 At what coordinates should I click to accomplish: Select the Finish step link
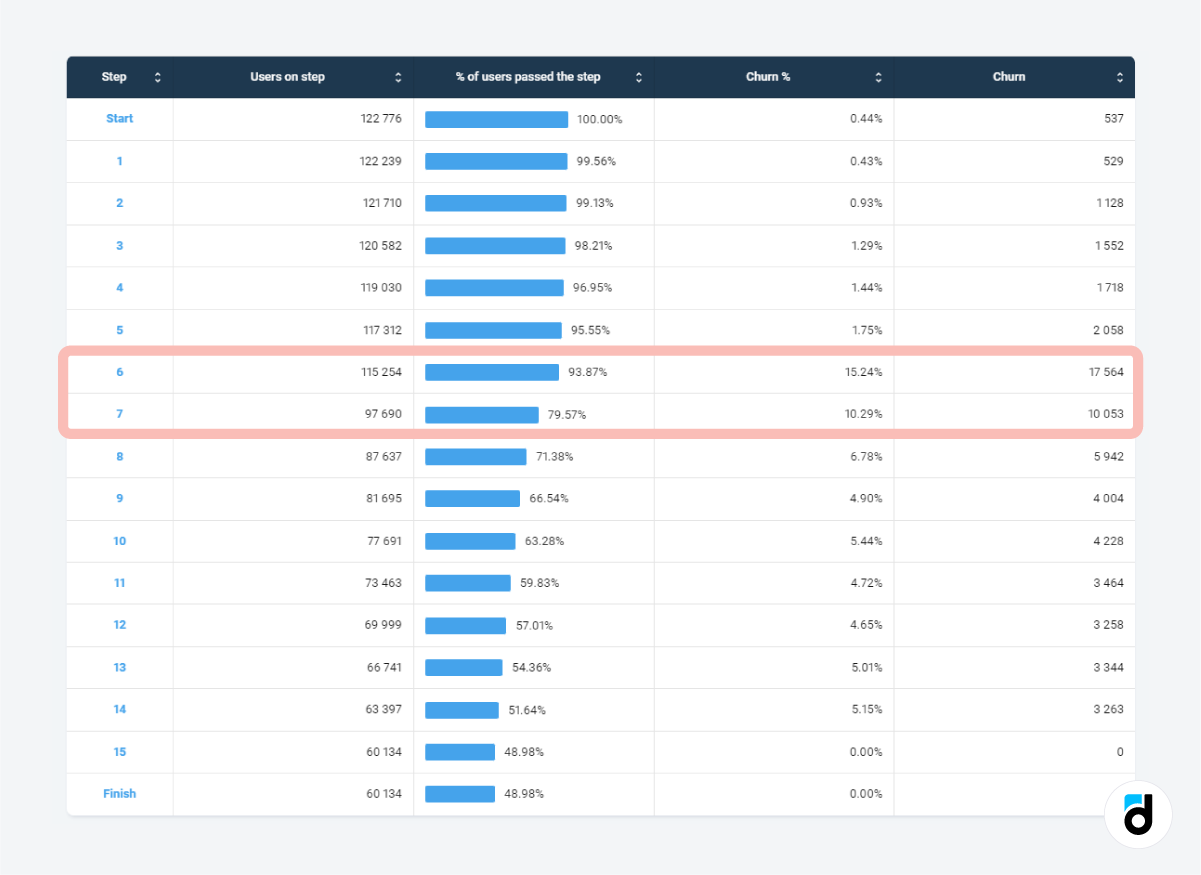coord(119,794)
